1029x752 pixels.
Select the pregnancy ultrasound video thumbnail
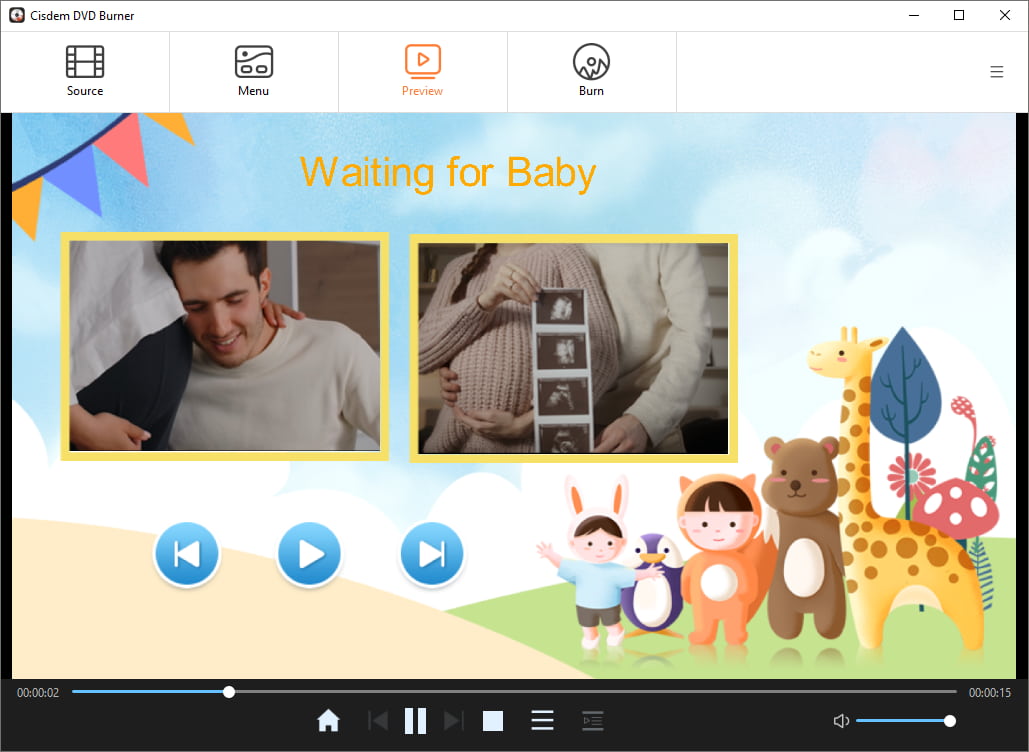pos(572,347)
